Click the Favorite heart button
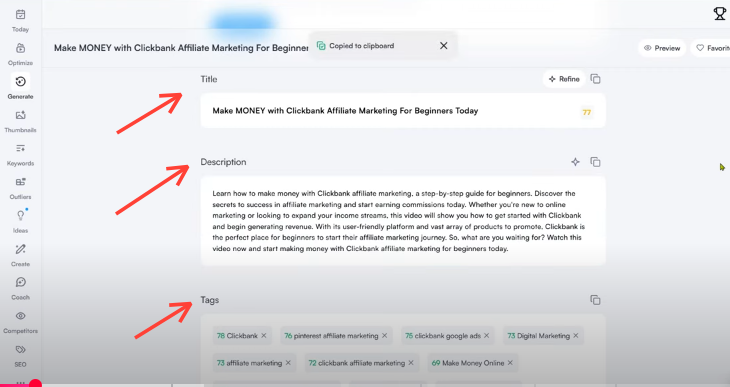The image size is (730, 387). tap(711, 48)
